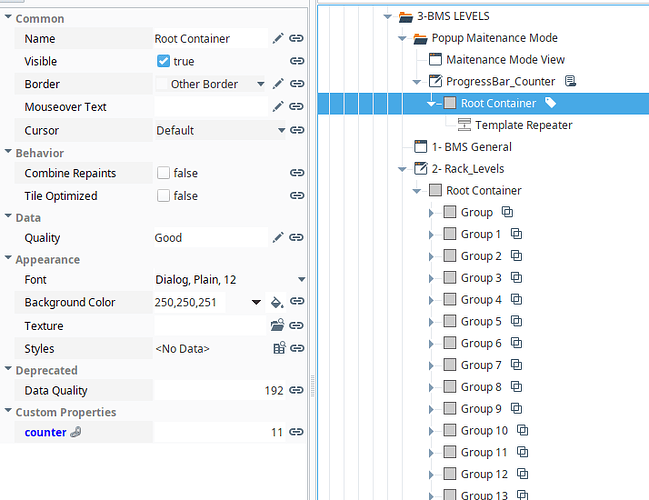Click the tag icon beside selected Root Container
The image size is (649, 500).
tap(550, 103)
